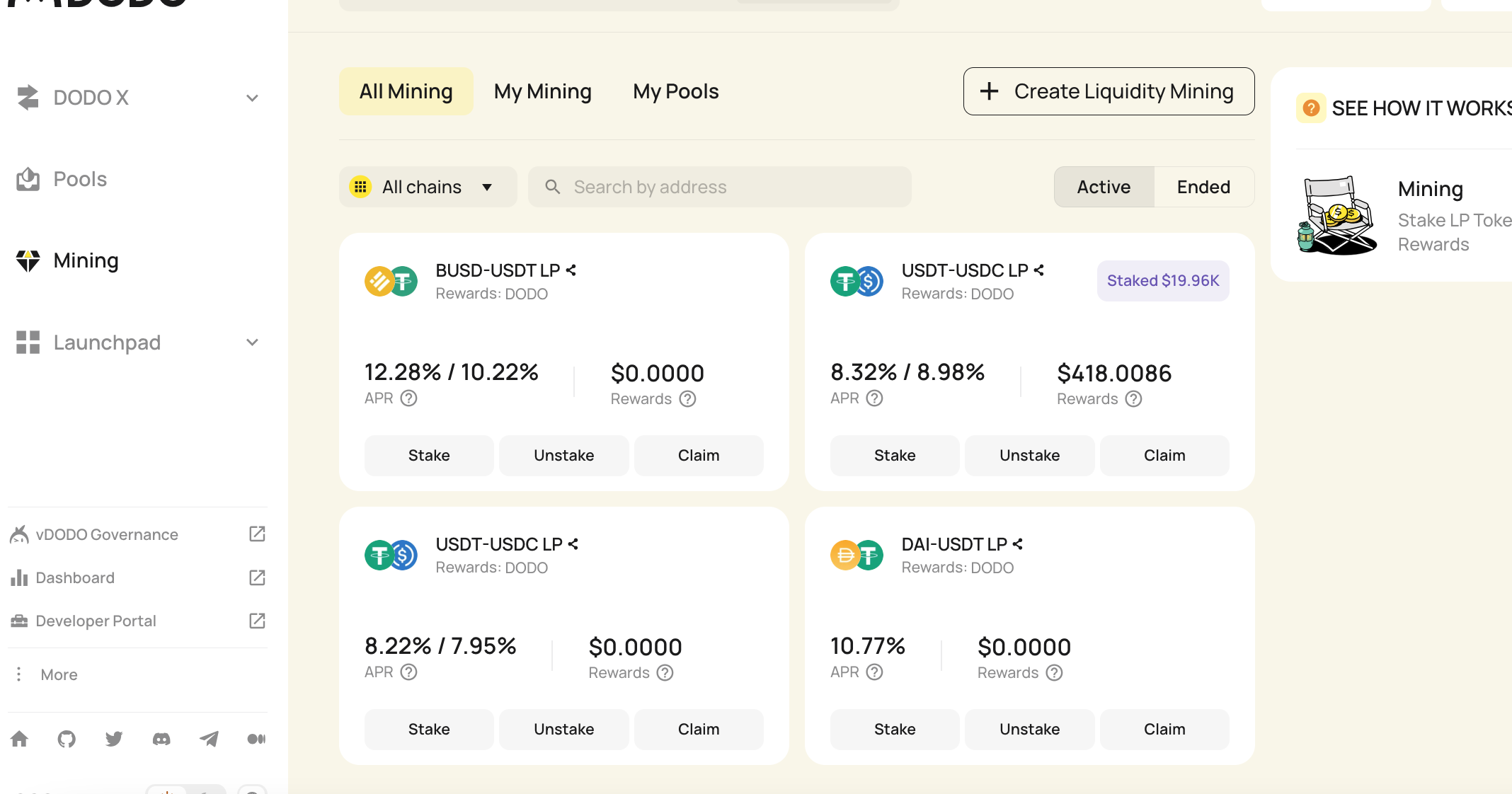Click the vDODO Governance external link icon
This screenshot has height=794, width=1512.
(257, 533)
